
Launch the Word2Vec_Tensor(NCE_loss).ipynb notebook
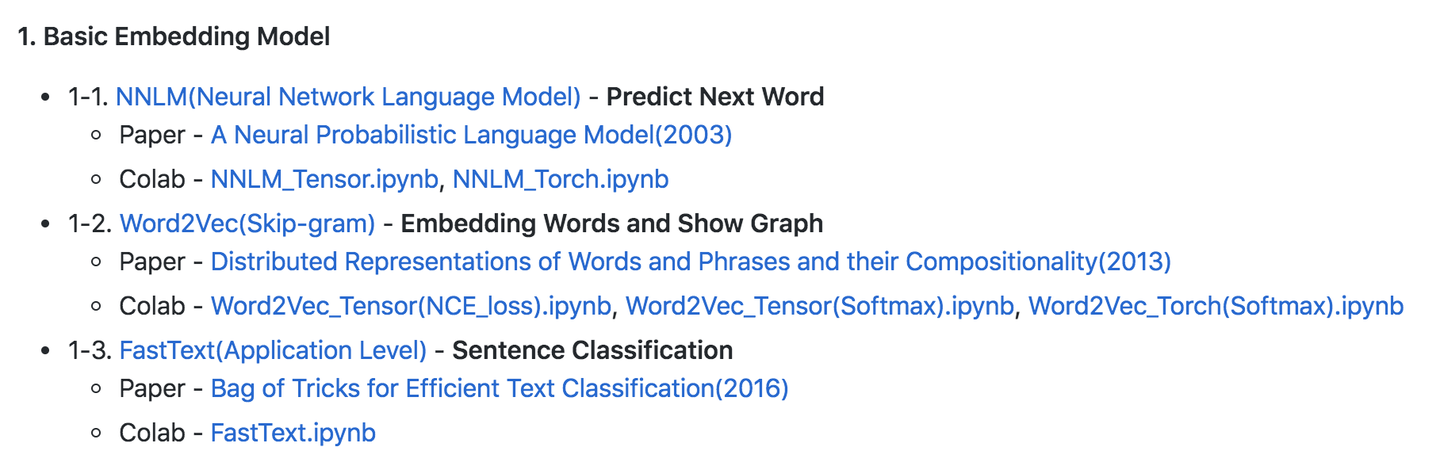[x=412, y=306]
